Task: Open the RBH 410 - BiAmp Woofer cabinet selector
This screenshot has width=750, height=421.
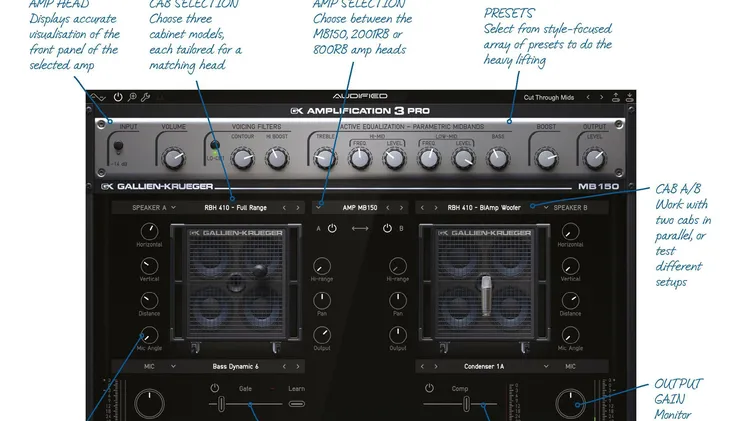Action: (484, 208)
